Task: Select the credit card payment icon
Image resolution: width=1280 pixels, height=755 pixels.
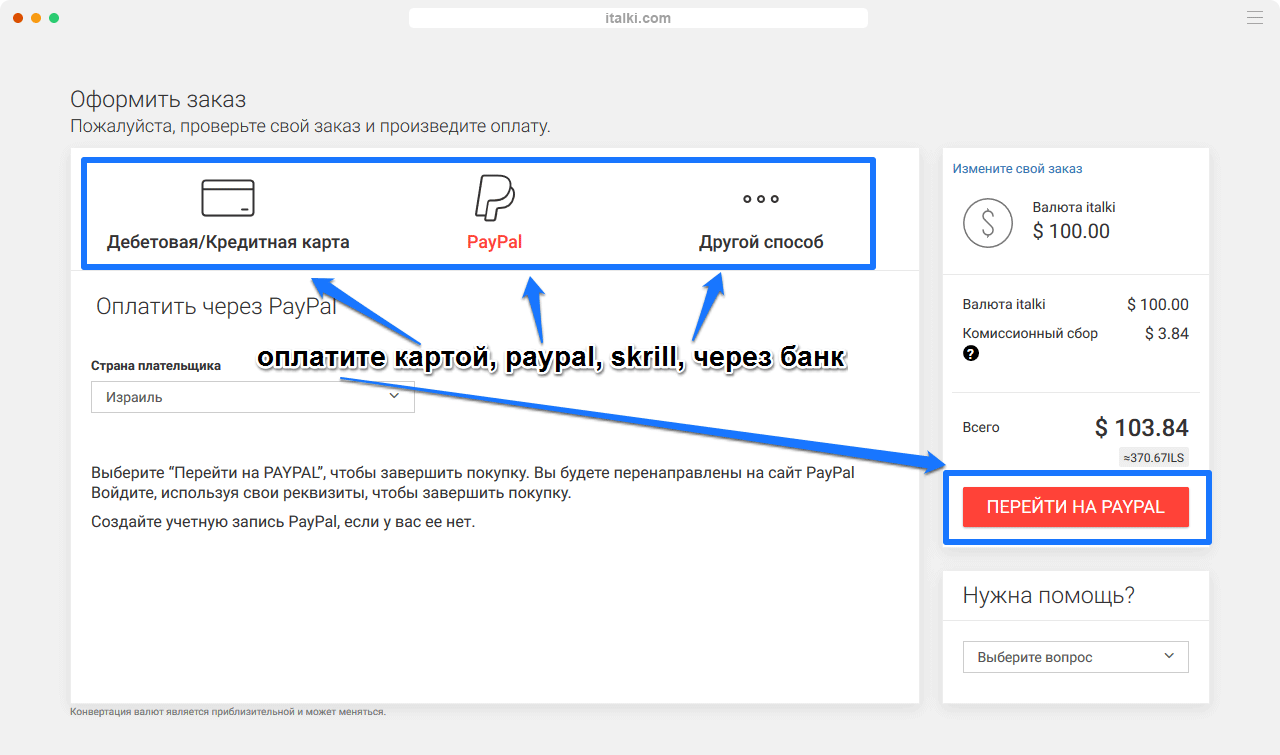Action: pos(228,198)
